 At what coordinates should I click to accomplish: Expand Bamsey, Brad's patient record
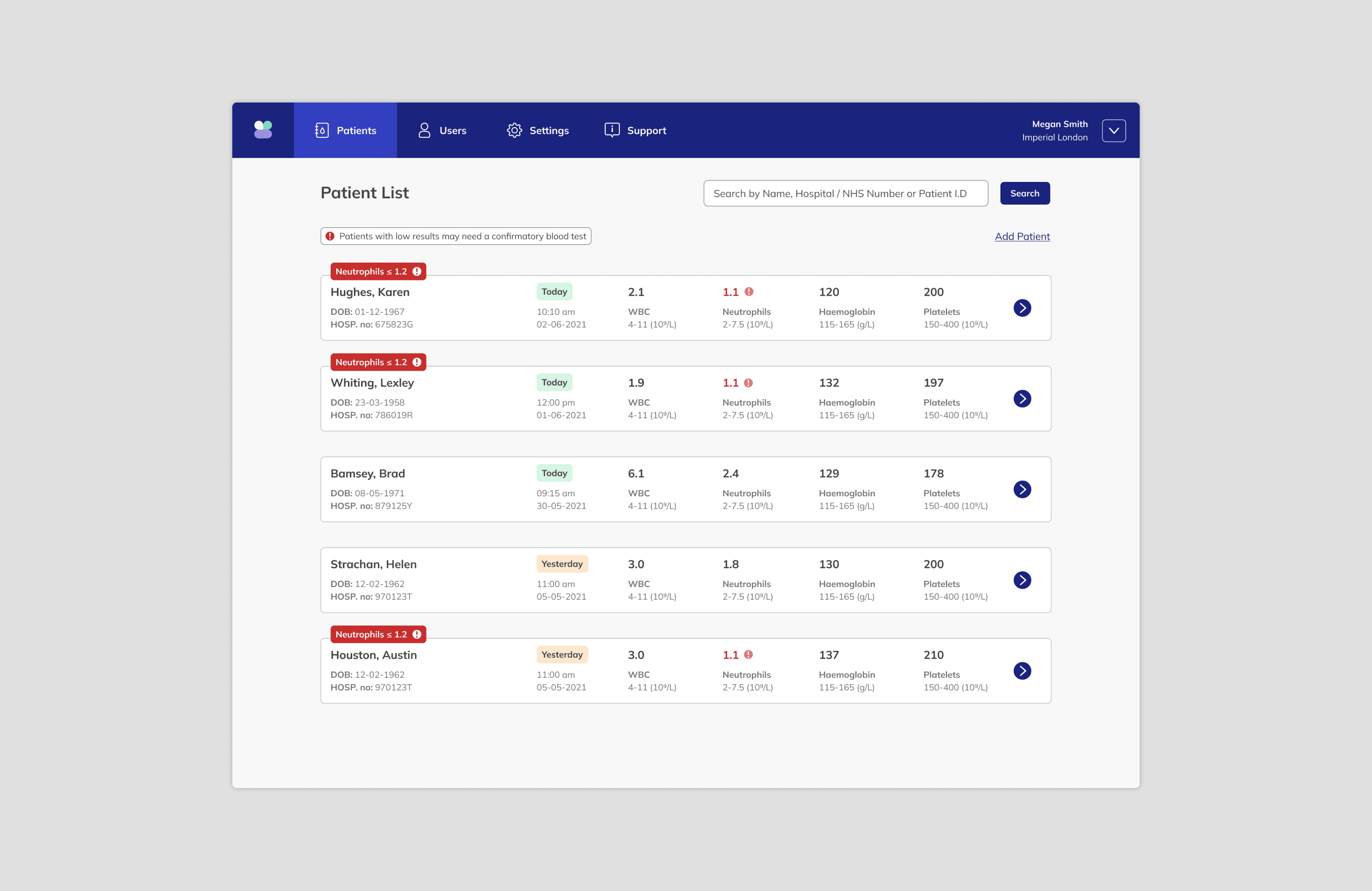(1022, 490)
